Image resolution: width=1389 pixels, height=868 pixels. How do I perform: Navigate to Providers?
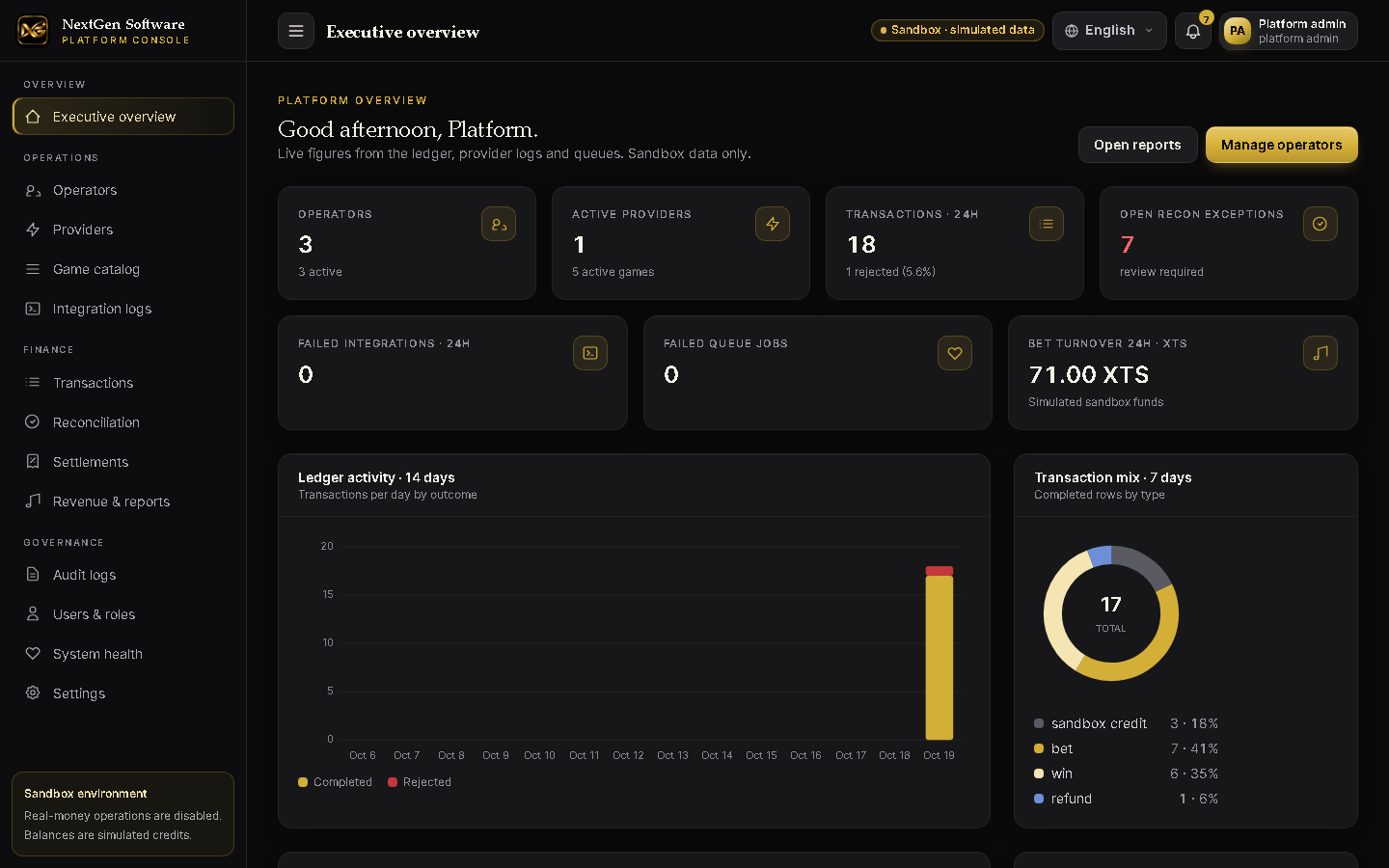tap(123, 230)
